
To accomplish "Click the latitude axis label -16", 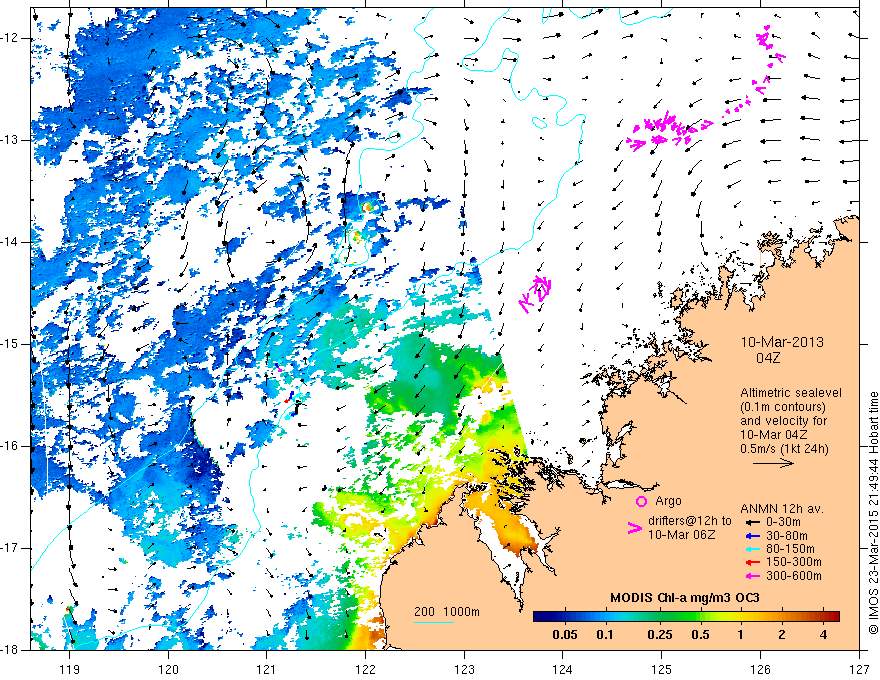I will point(10,446).
